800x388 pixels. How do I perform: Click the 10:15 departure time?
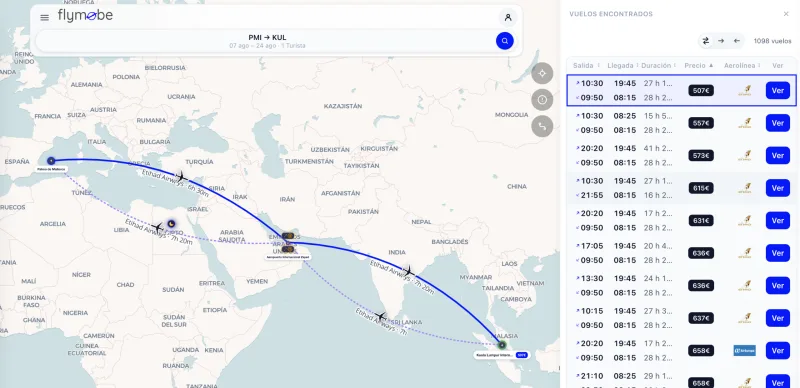coord(592,311)
